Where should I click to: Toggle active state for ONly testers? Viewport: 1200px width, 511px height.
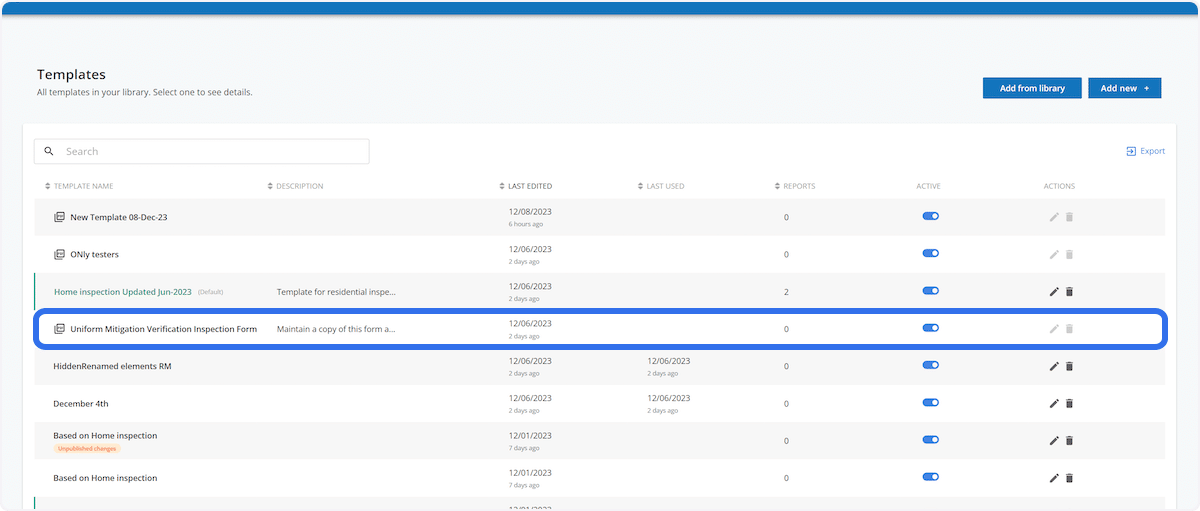(930, 254)
